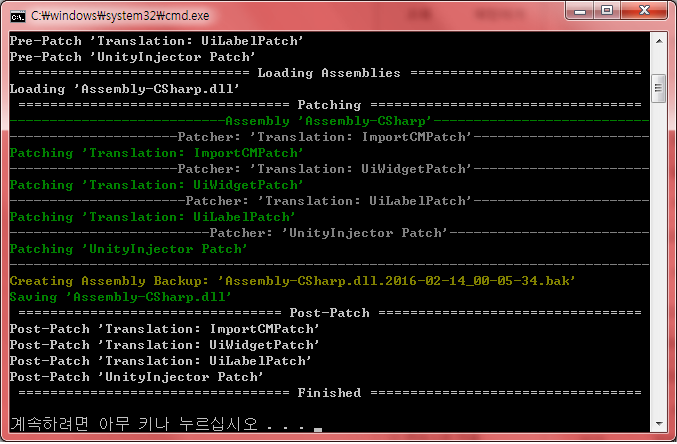Click the Loading 'Assembly-CSharp.dll' line
This screenshot has width=677, height=444.
124,89
